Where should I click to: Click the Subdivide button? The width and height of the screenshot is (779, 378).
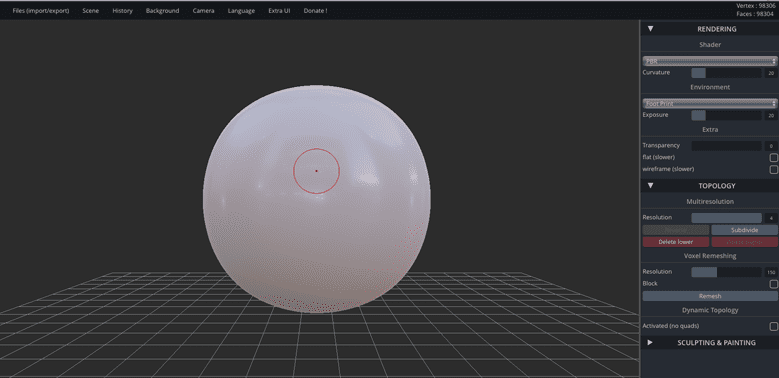pyautogui.click(x=744, y=230)
